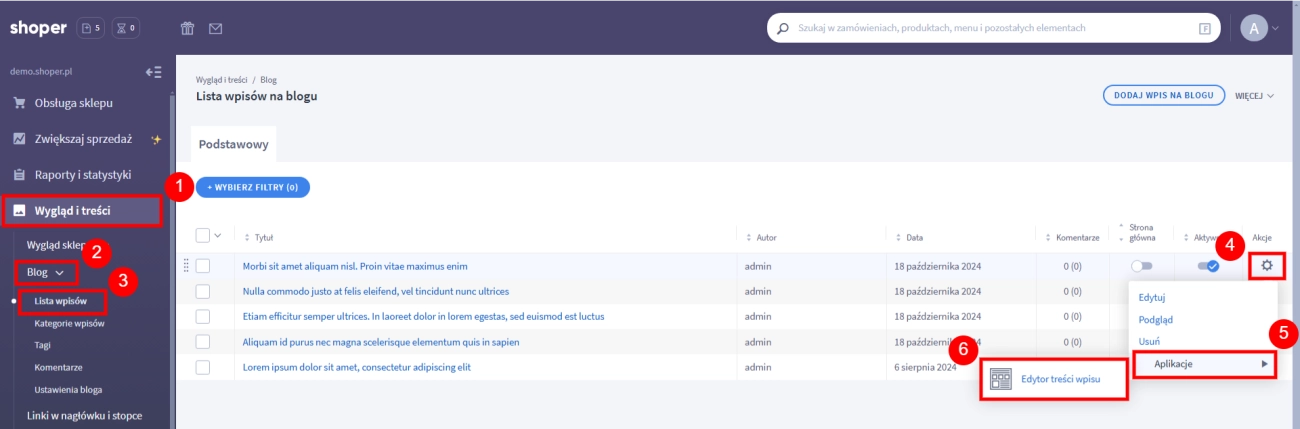
Task: Click the Wybierz filtry button
Action: 253,187
